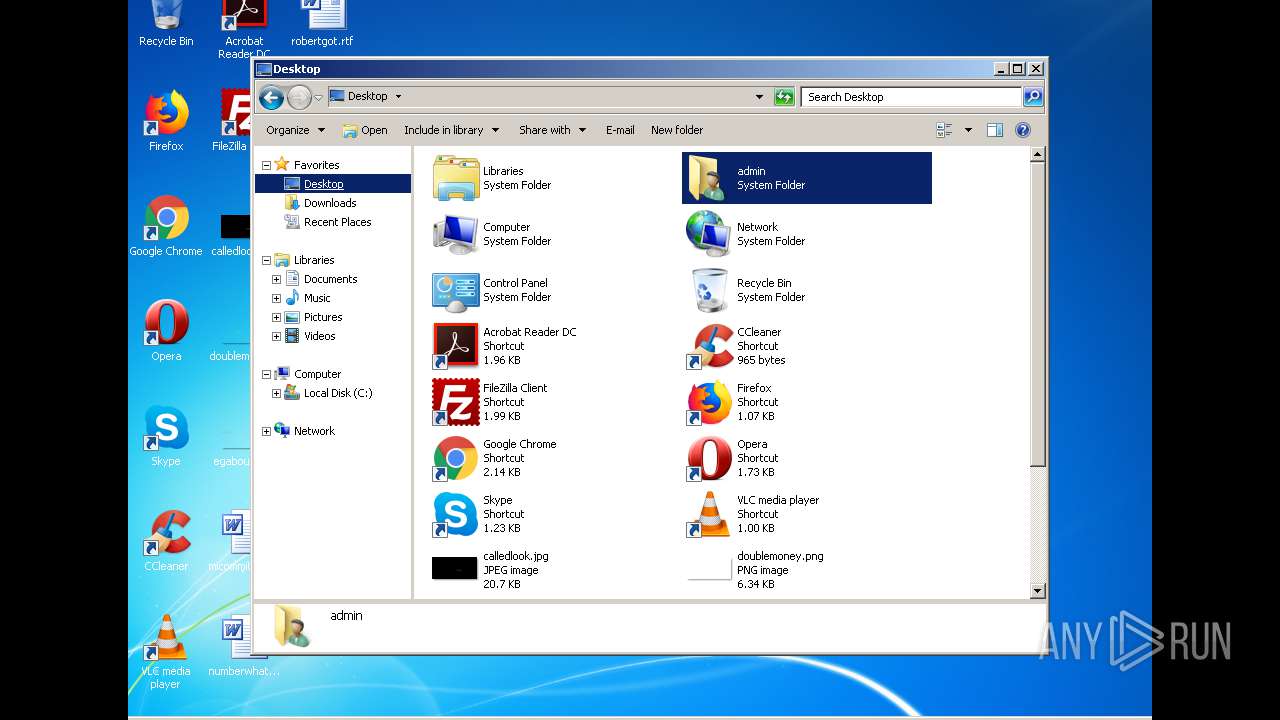Collapse the Libraries tree node
1280x720 pixels.
click(x=267, y=260)
